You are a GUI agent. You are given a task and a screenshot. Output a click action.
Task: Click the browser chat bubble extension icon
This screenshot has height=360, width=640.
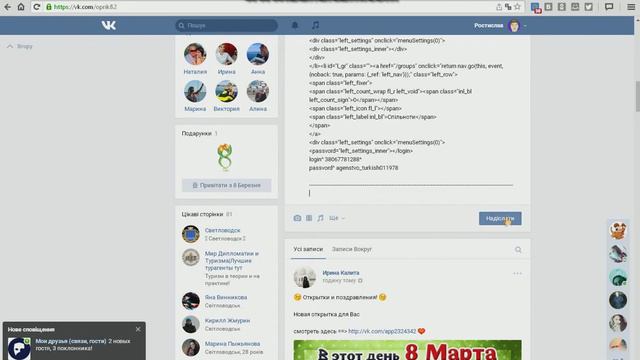click(609, 7)
